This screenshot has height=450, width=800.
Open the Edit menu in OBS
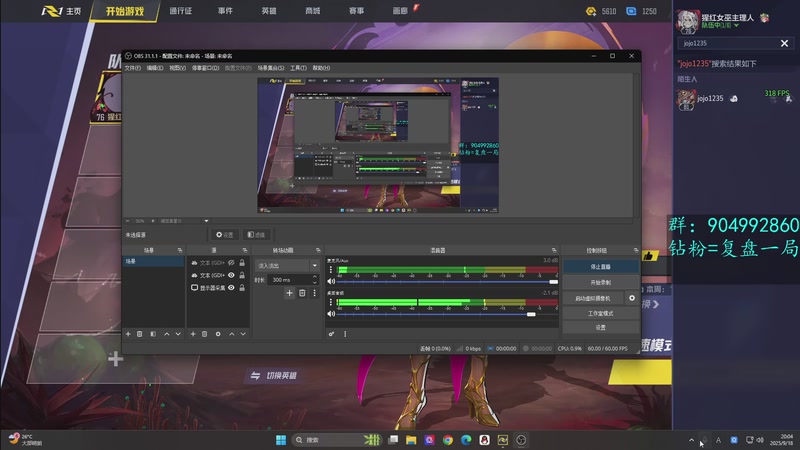click(155, 68)
